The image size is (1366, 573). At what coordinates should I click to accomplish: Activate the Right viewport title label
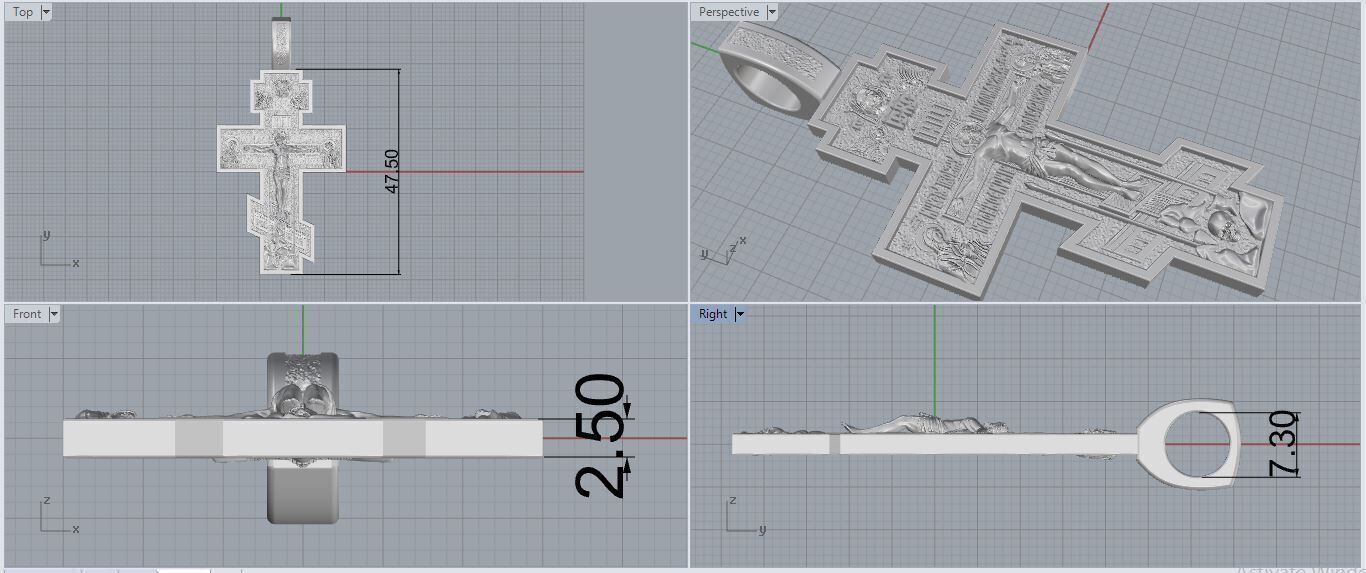coord(713,314)
